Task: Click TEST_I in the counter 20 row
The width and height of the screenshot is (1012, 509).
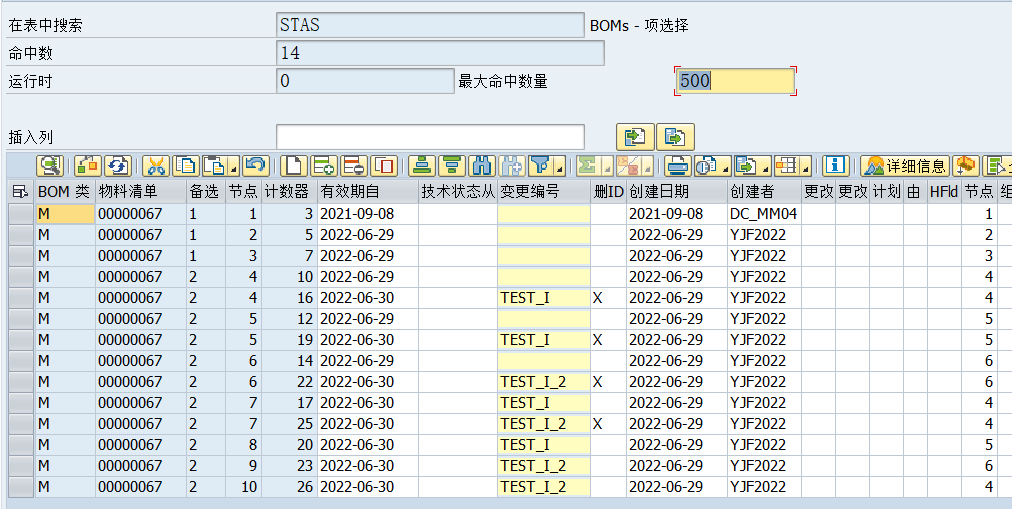Action: point(543,444)
